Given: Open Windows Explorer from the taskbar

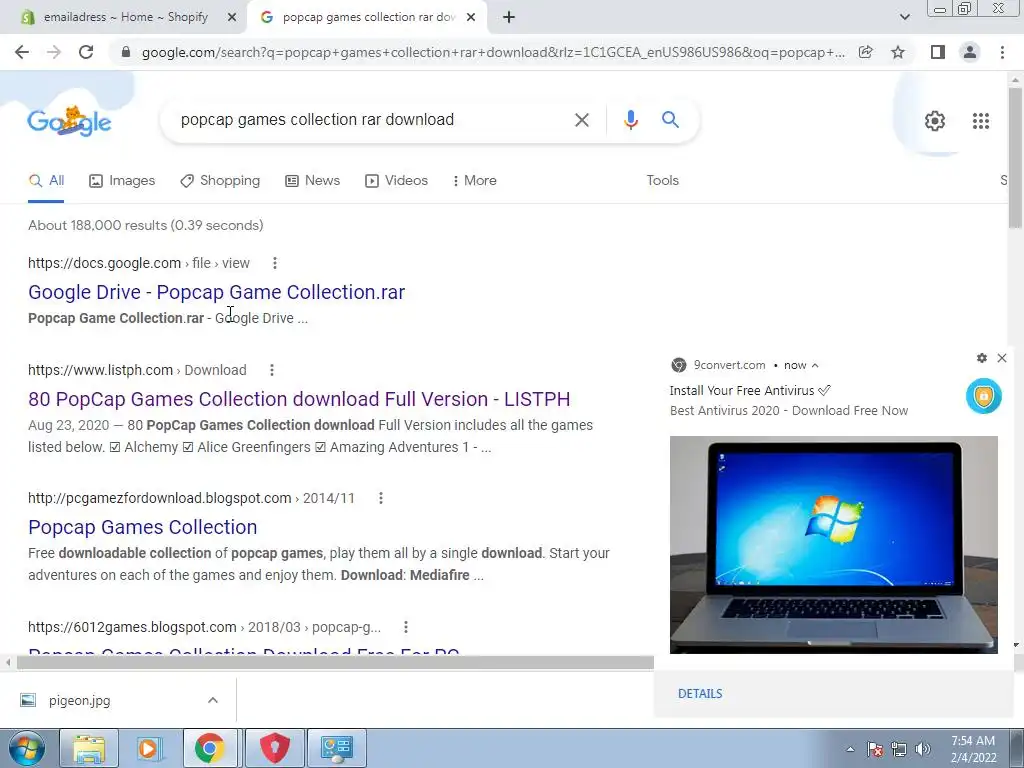Looking at the screenshot, I should 89,749.
